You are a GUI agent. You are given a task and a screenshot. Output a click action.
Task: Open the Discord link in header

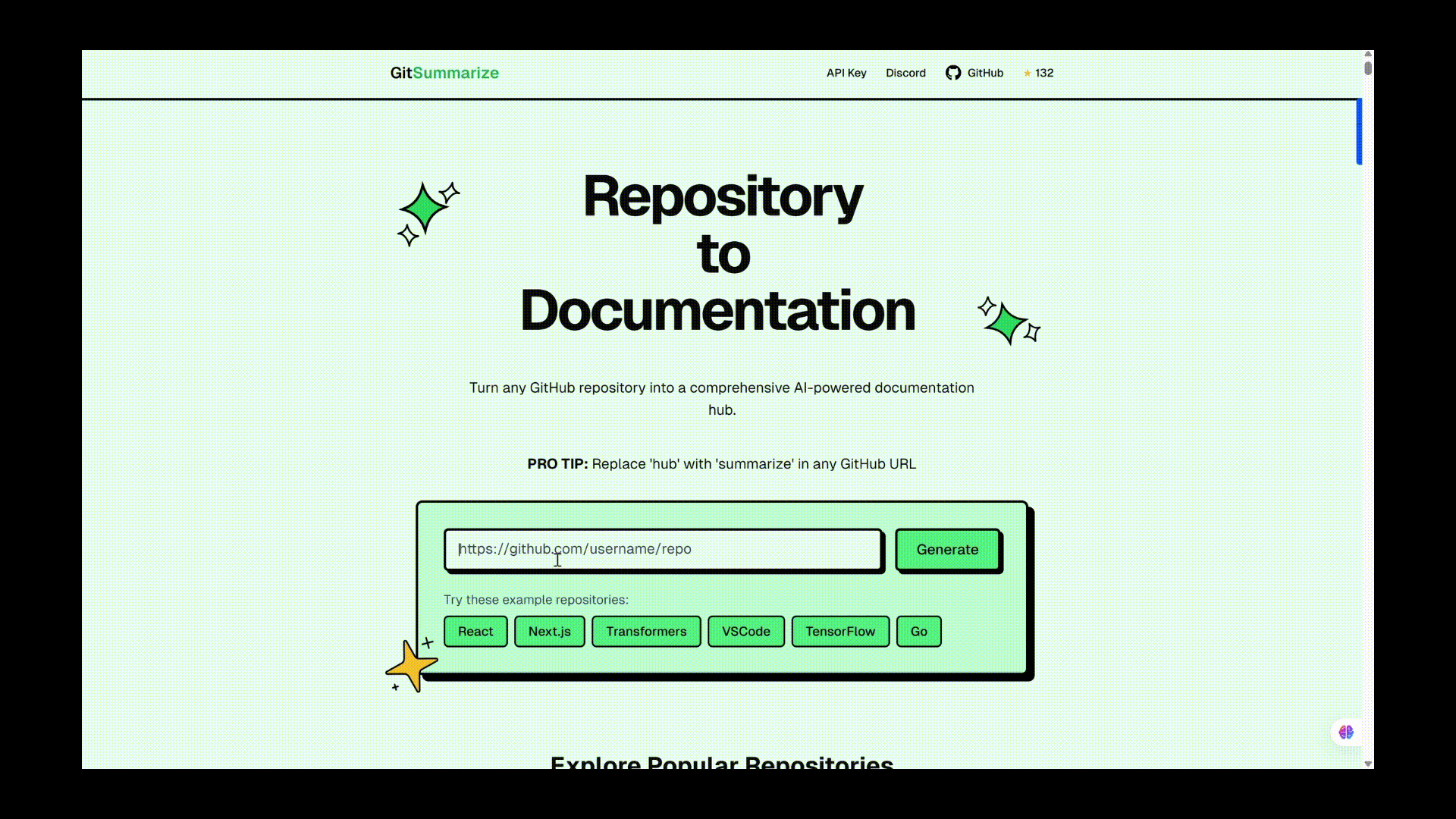(x=905, y=73)
